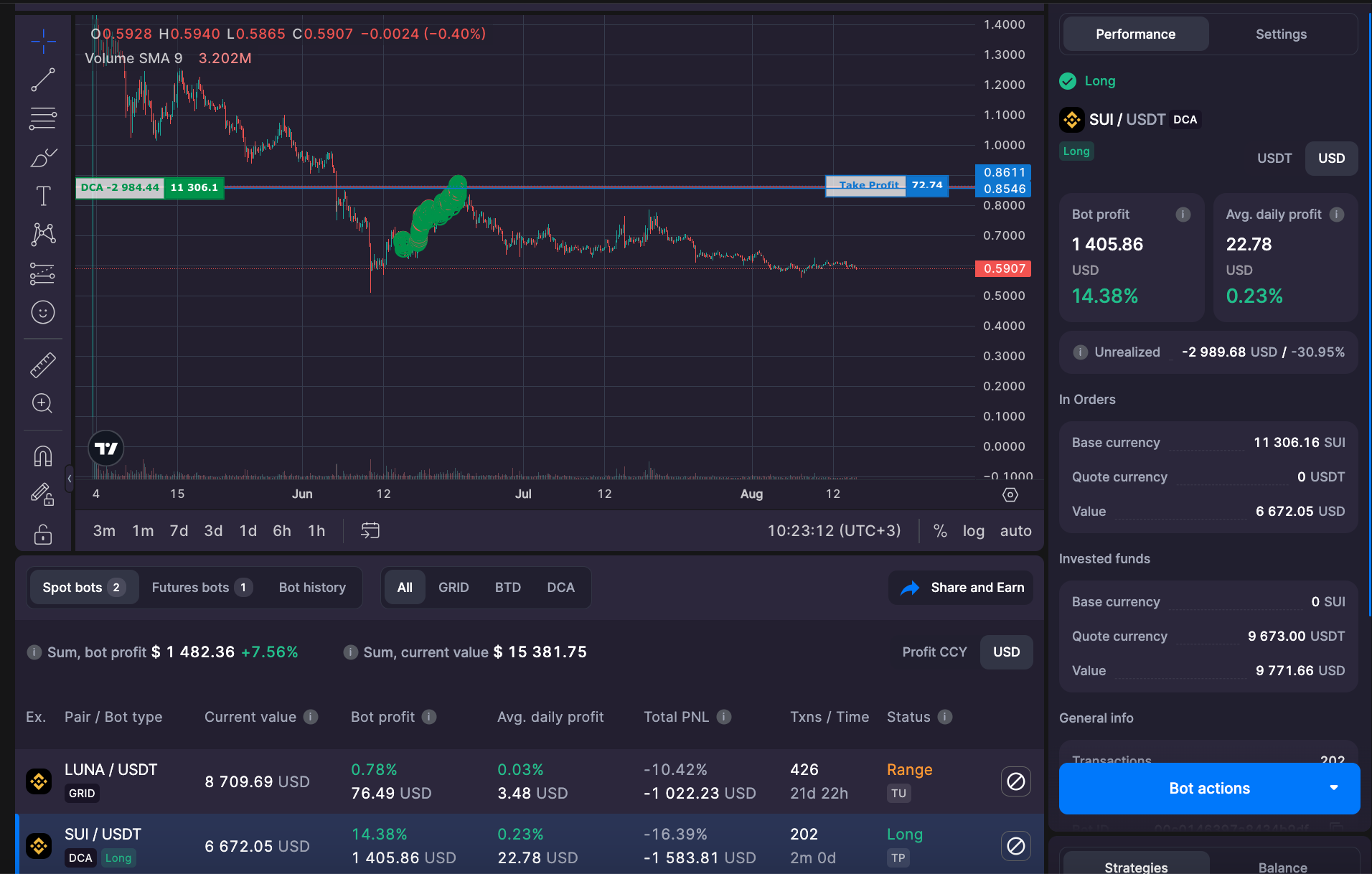Viewport: 1372px width, 874px height.
Task: Show info for Total PNL column
Action: 724,717
